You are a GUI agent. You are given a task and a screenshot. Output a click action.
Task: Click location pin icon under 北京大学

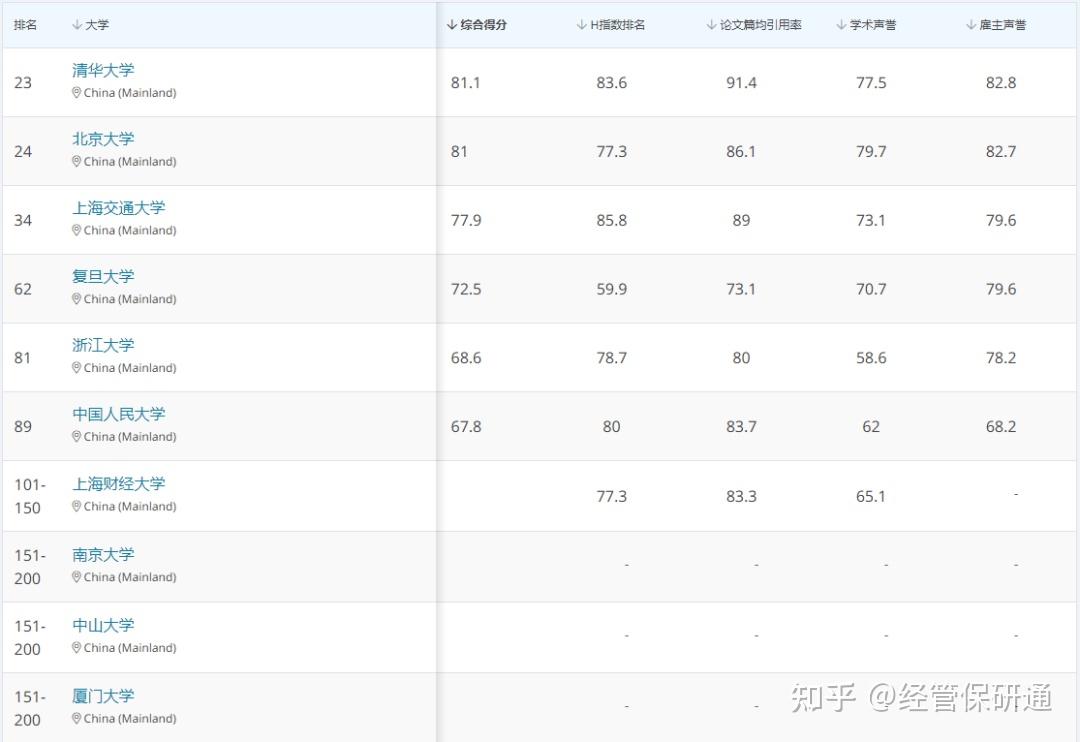tap(76, 161)
